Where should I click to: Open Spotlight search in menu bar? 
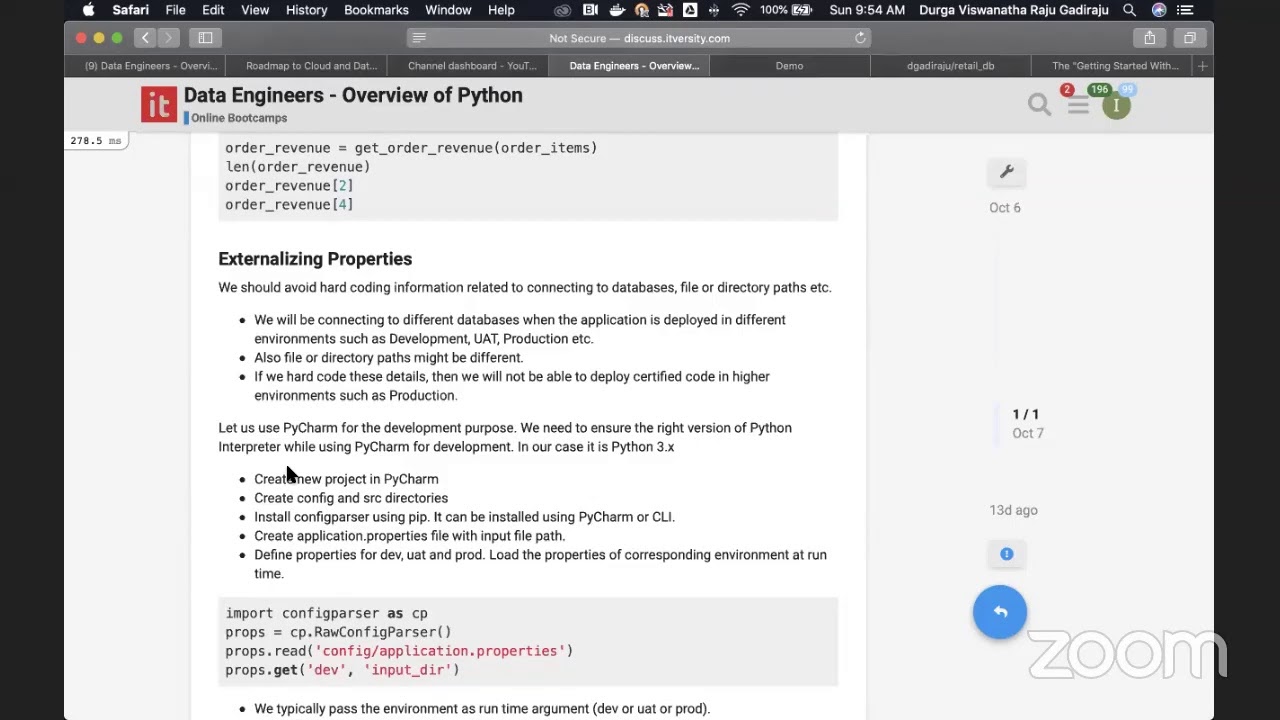click(1129, 10)
